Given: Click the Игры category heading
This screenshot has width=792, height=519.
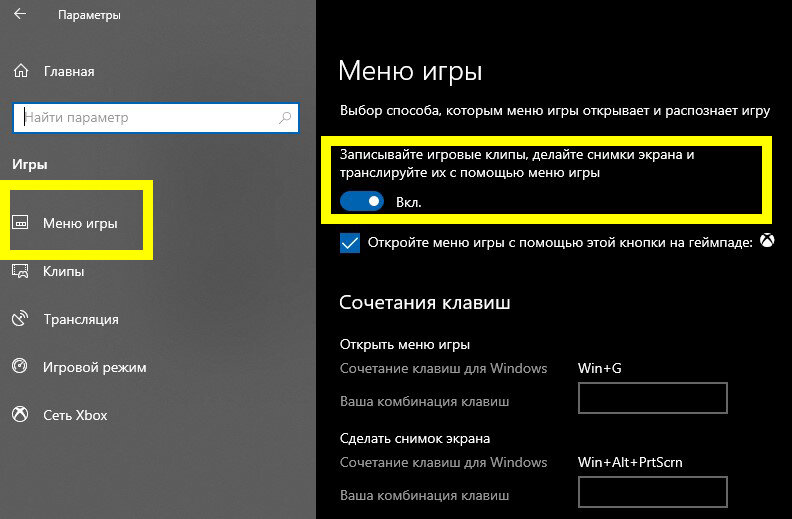Looking at the screenshot, I should click(x=30, y=165).
